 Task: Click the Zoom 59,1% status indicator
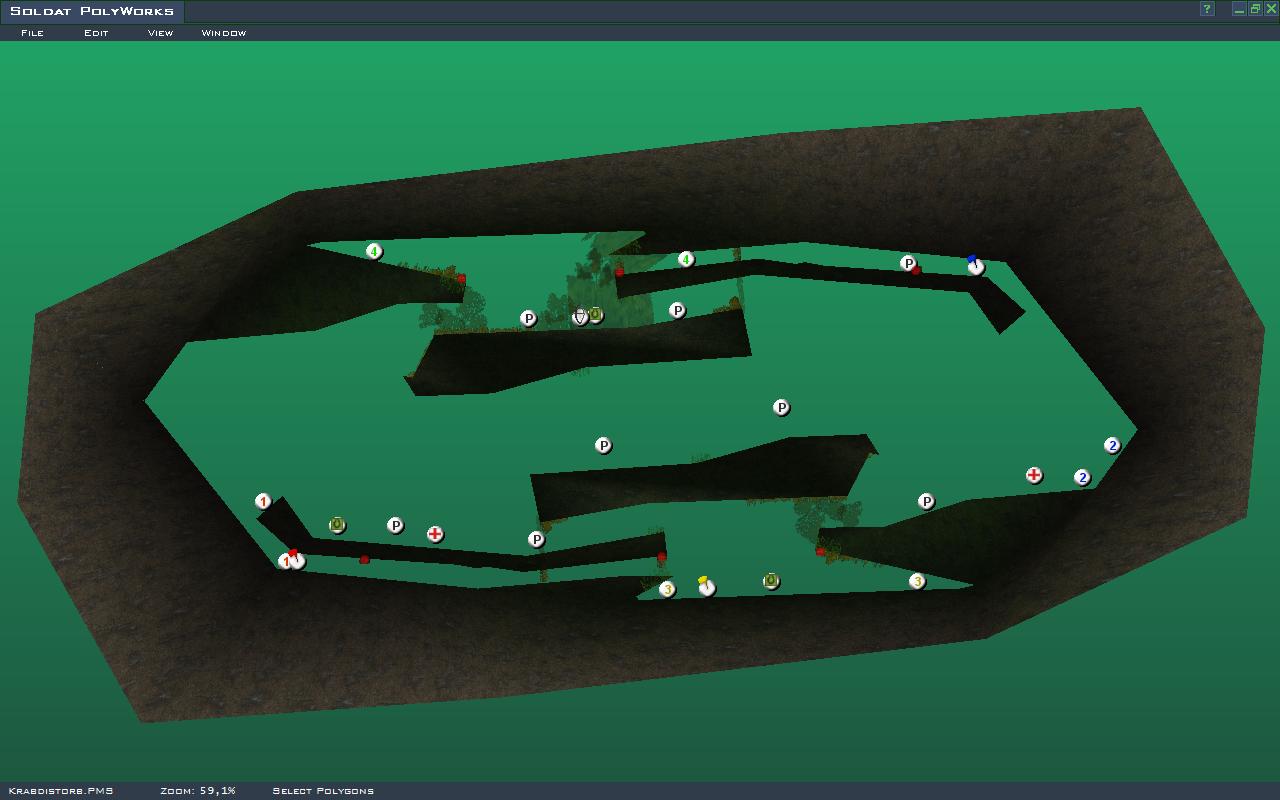coord(198,791)
